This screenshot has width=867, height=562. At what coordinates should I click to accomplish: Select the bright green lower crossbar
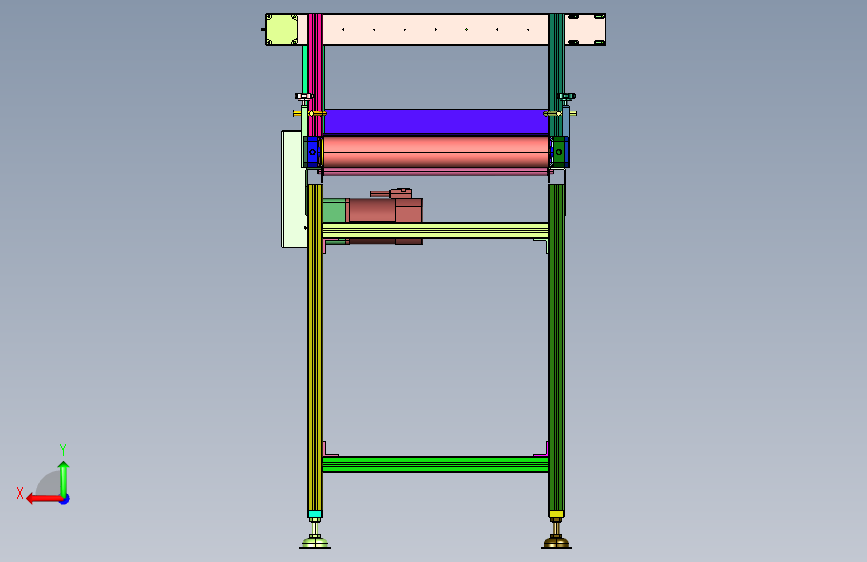pyautogui.click(x=435, y=464)
